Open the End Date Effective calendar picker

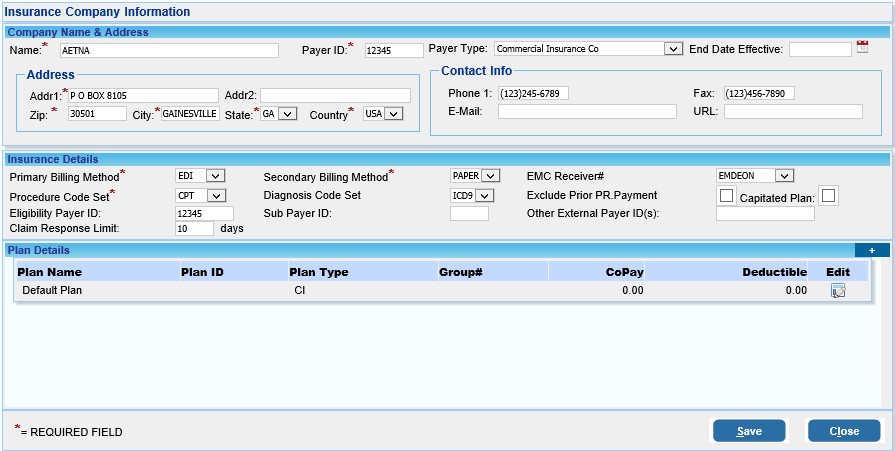pos(863,47)
